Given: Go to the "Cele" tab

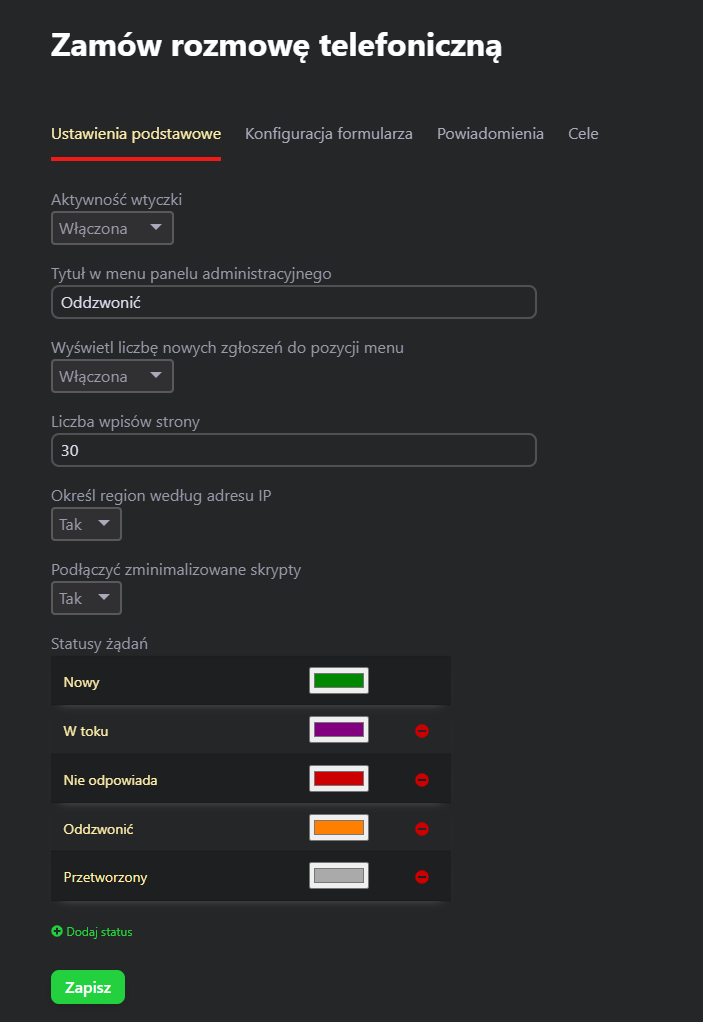Looking at the screenshot, I should [x=583, y=133].
